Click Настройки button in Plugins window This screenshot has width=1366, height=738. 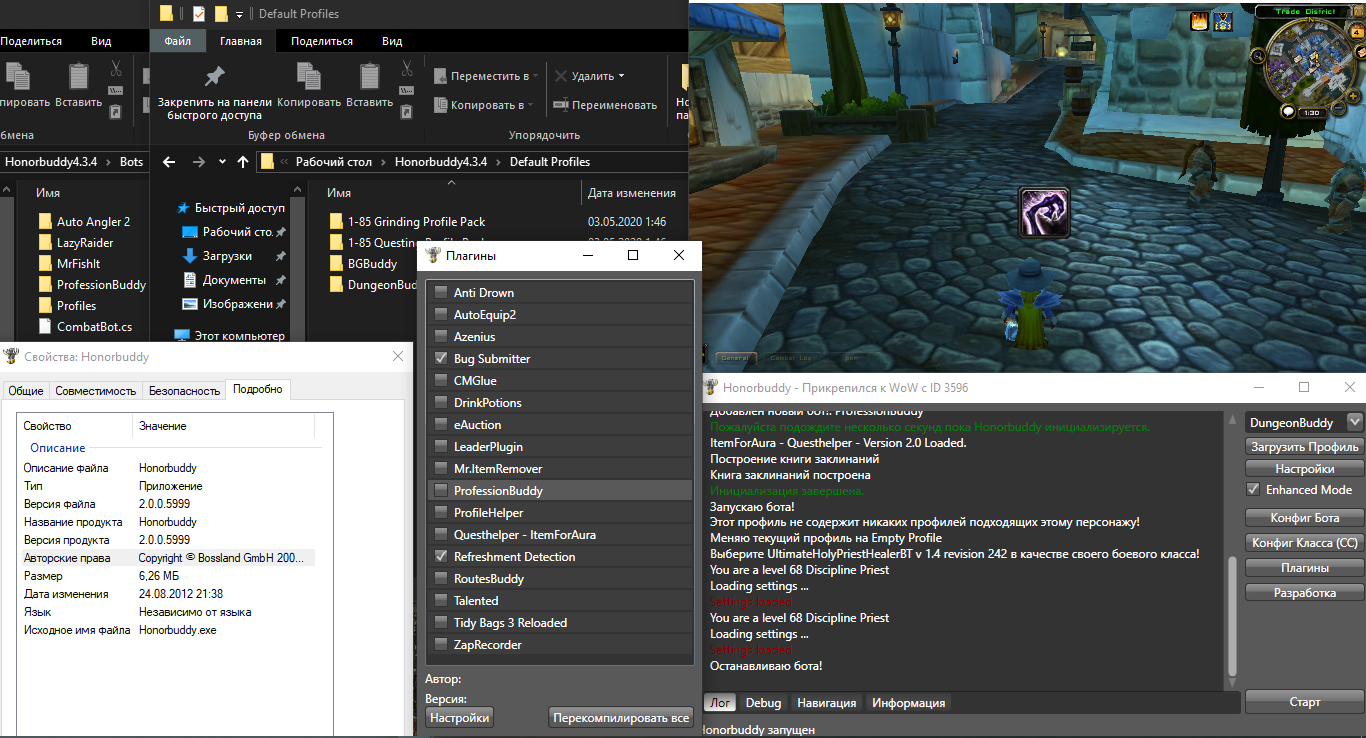coord(460,718)
